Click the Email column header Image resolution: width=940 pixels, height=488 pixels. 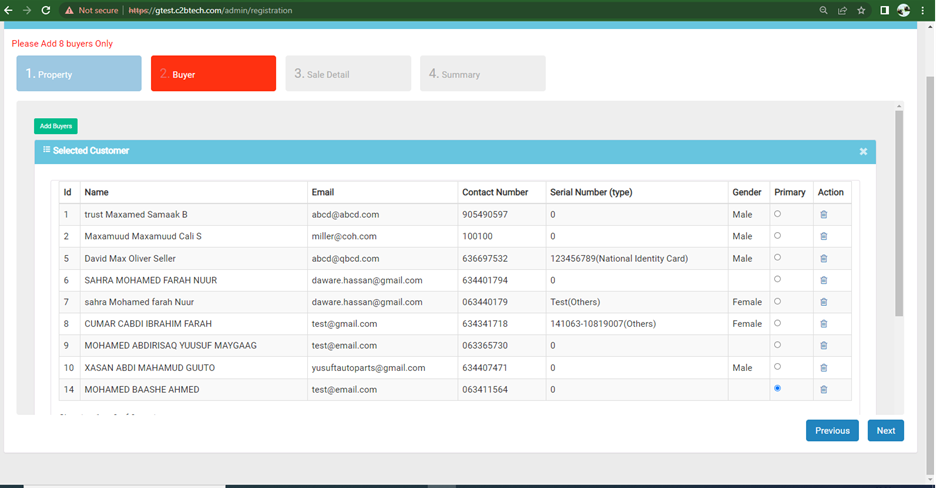323,192
